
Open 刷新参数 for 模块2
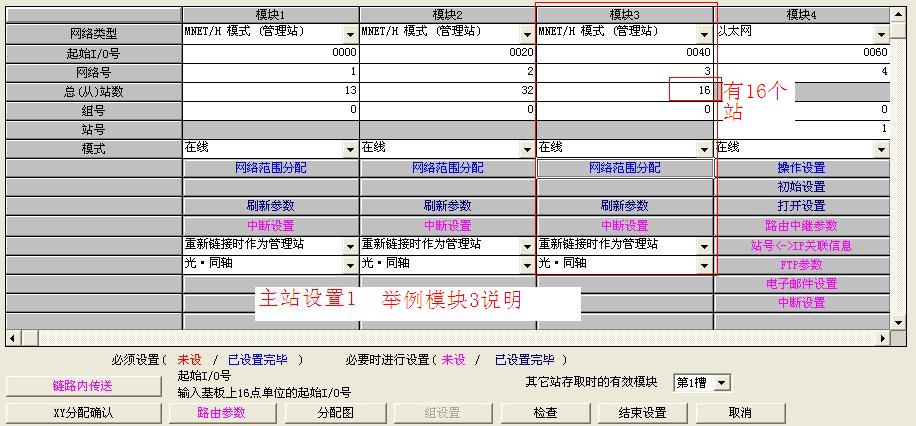coord(447,206)
